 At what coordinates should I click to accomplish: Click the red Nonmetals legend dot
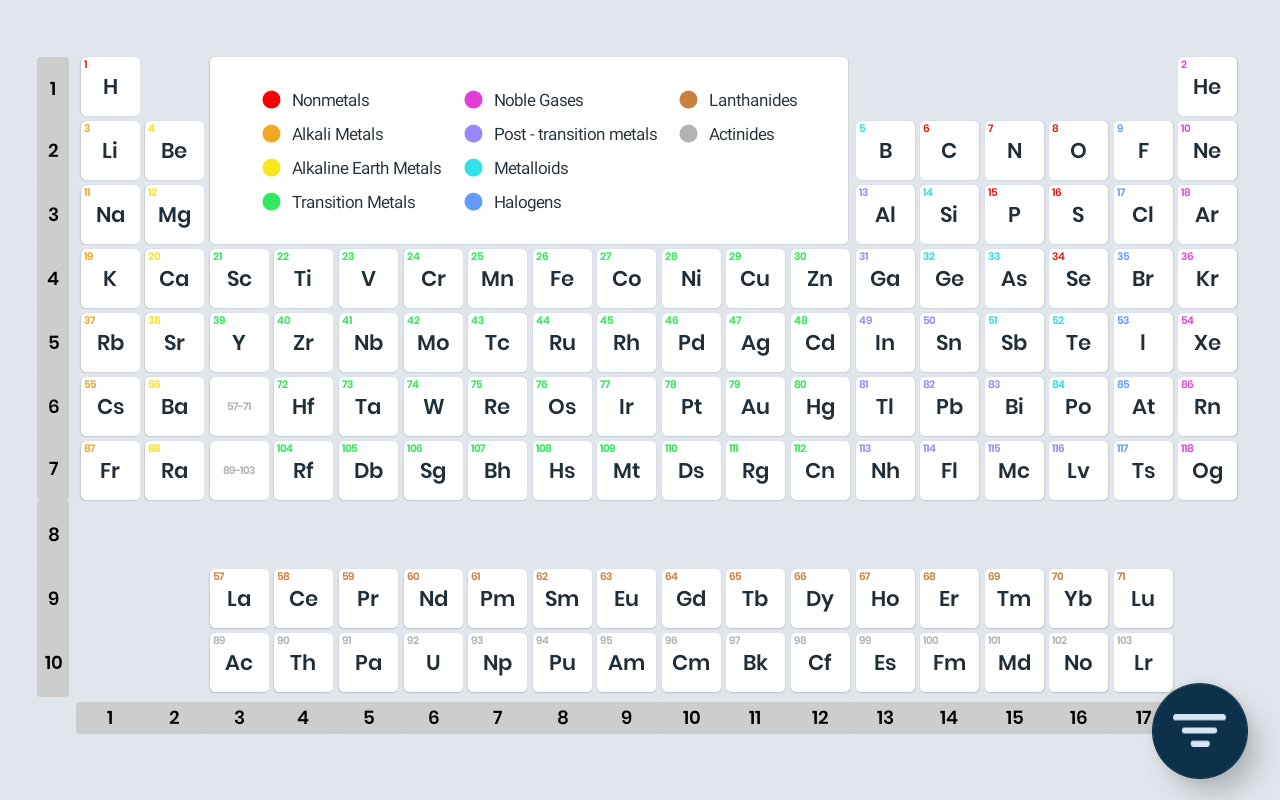[271, 100]
